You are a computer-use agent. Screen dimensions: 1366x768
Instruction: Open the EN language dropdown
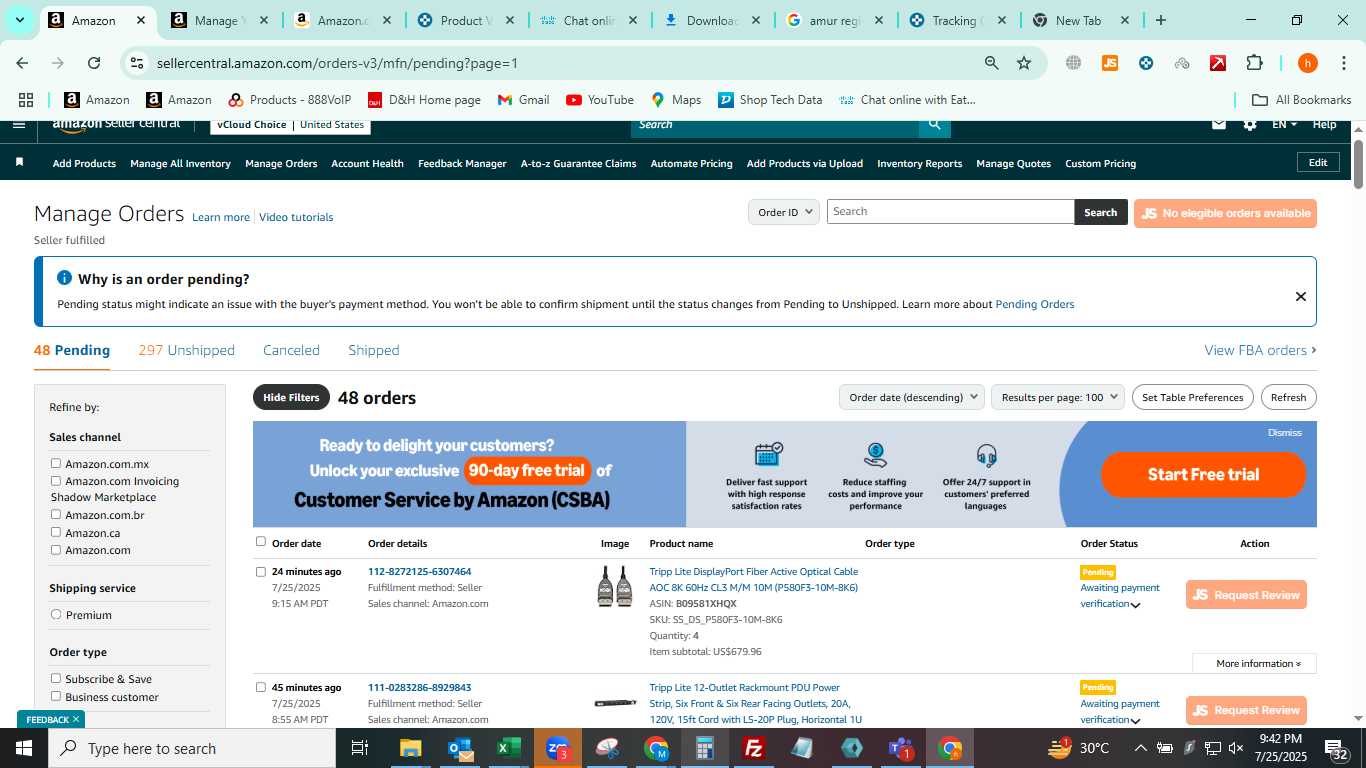[1284, 124]
